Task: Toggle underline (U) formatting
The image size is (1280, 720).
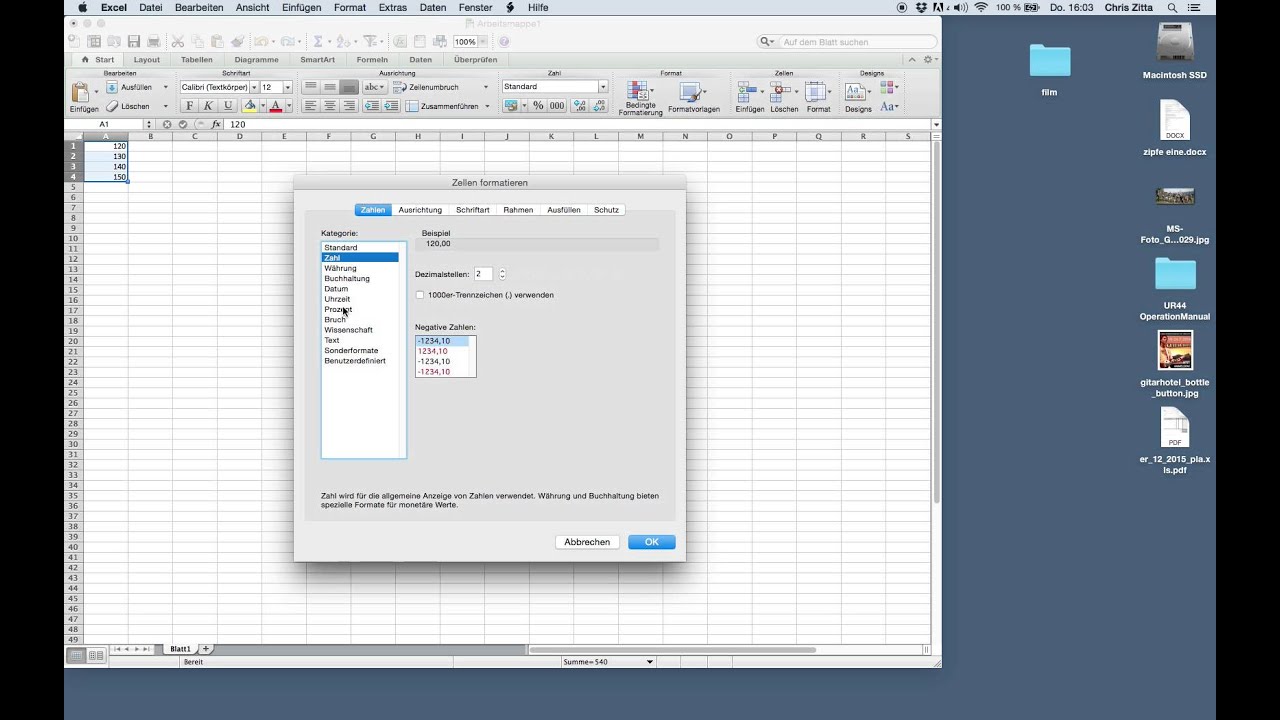Action: [x=228, y=105]
